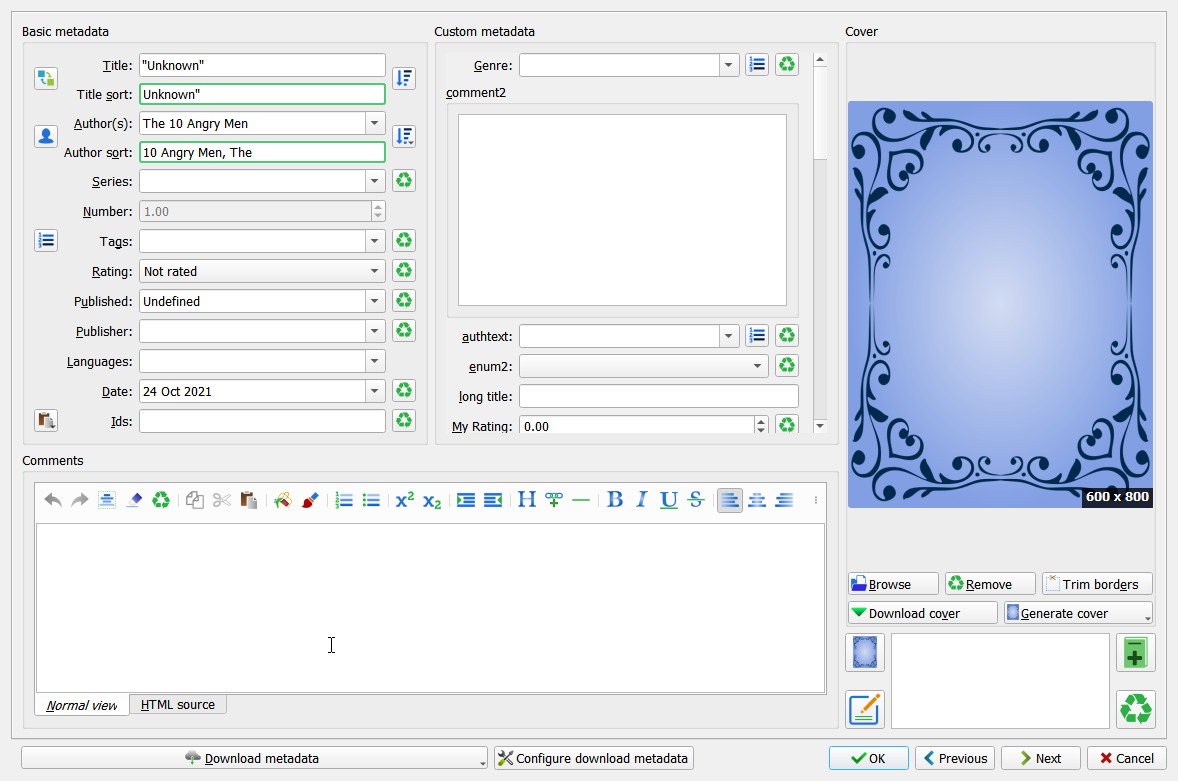The image size is (1178, 781).
Task: Insert a link in comments toolbar
Action: [554, 500]
